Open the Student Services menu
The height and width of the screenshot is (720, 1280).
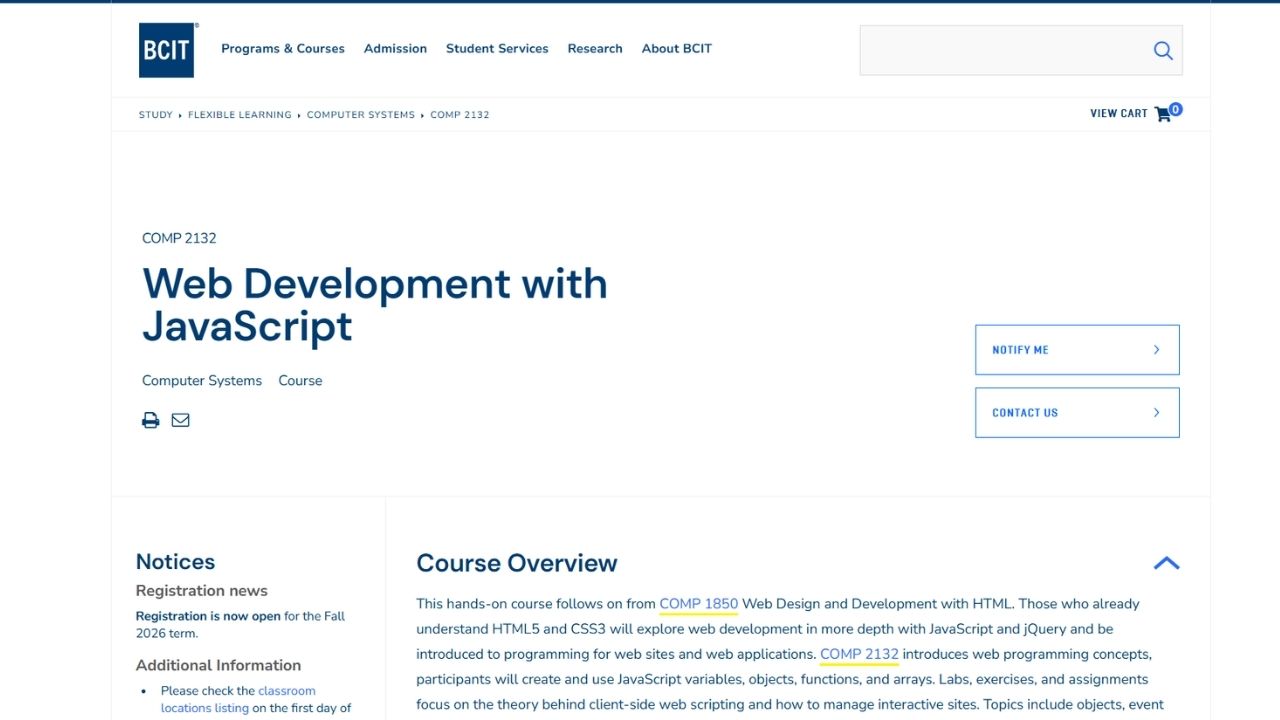pos(497,48)
